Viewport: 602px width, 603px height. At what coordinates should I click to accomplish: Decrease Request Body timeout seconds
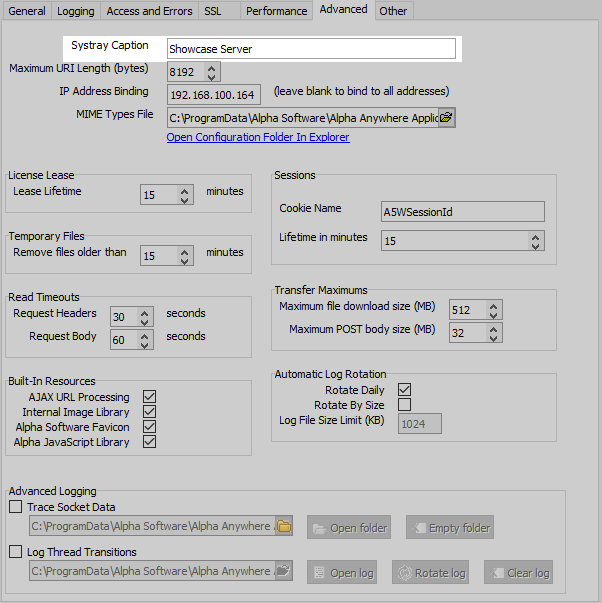pos(145,345)
